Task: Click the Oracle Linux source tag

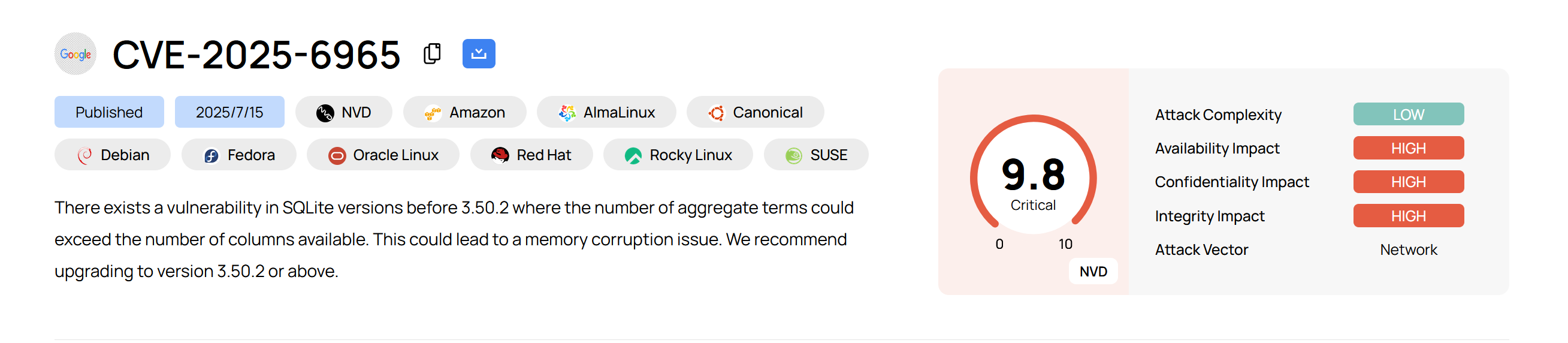Action: pyautogui.click(x=383, y=155)
